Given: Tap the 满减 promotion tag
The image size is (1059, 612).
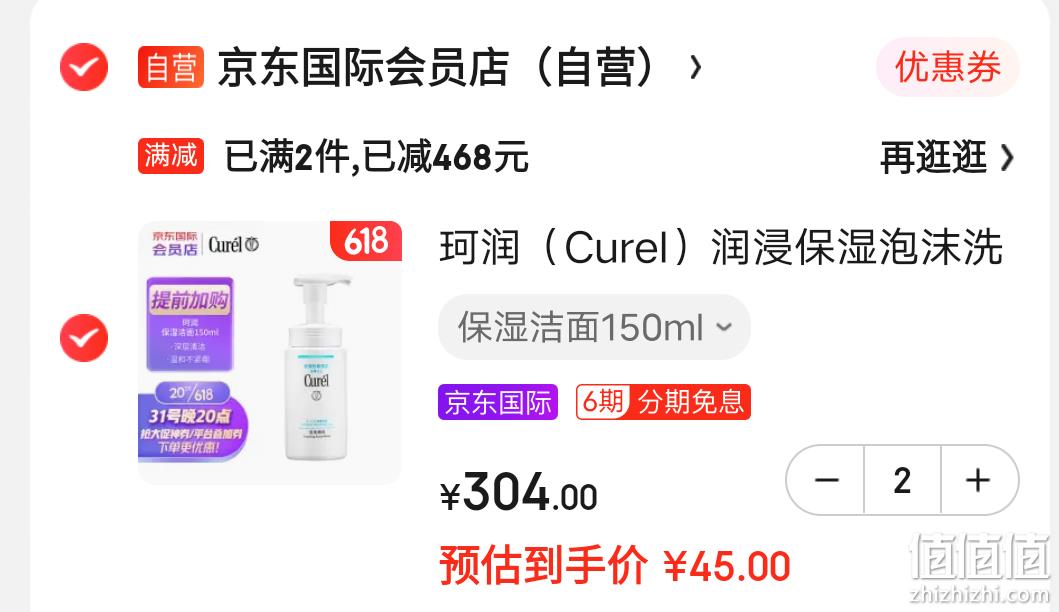Looking at the screenshot, I should tap(171, 156).
